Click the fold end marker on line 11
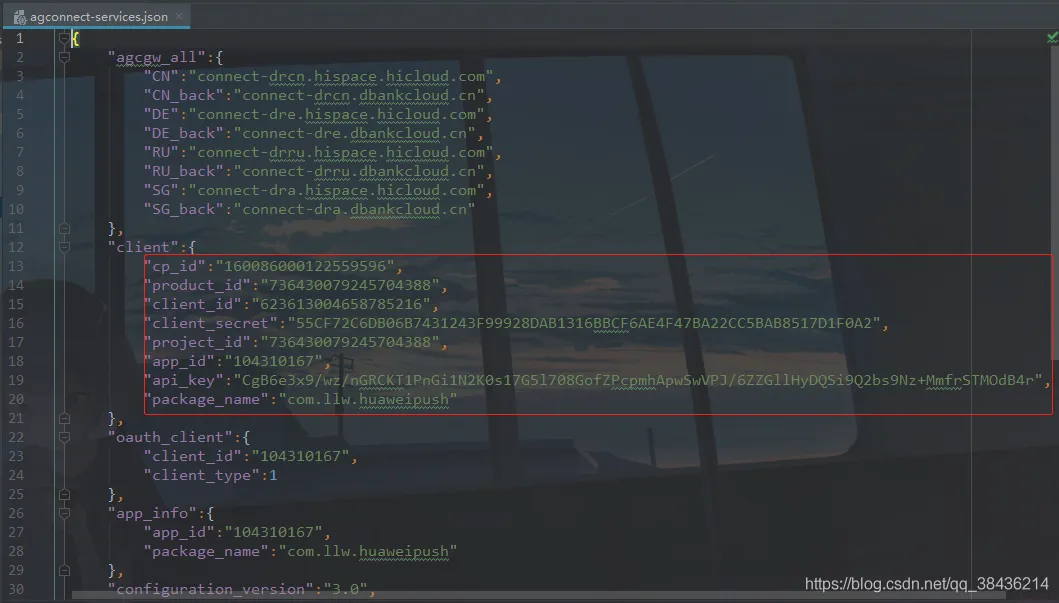 64,228
